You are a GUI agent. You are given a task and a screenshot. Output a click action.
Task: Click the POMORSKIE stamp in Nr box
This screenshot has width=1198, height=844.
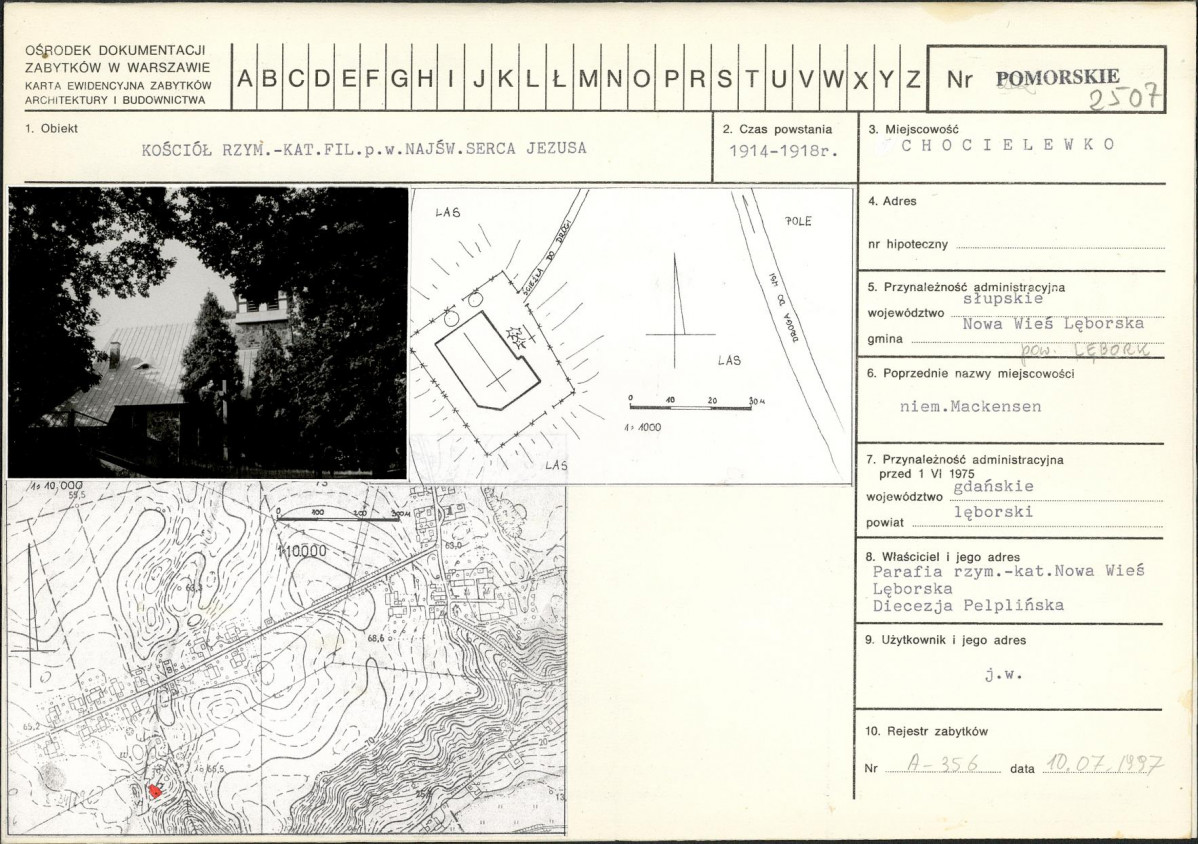(1057, 77)
